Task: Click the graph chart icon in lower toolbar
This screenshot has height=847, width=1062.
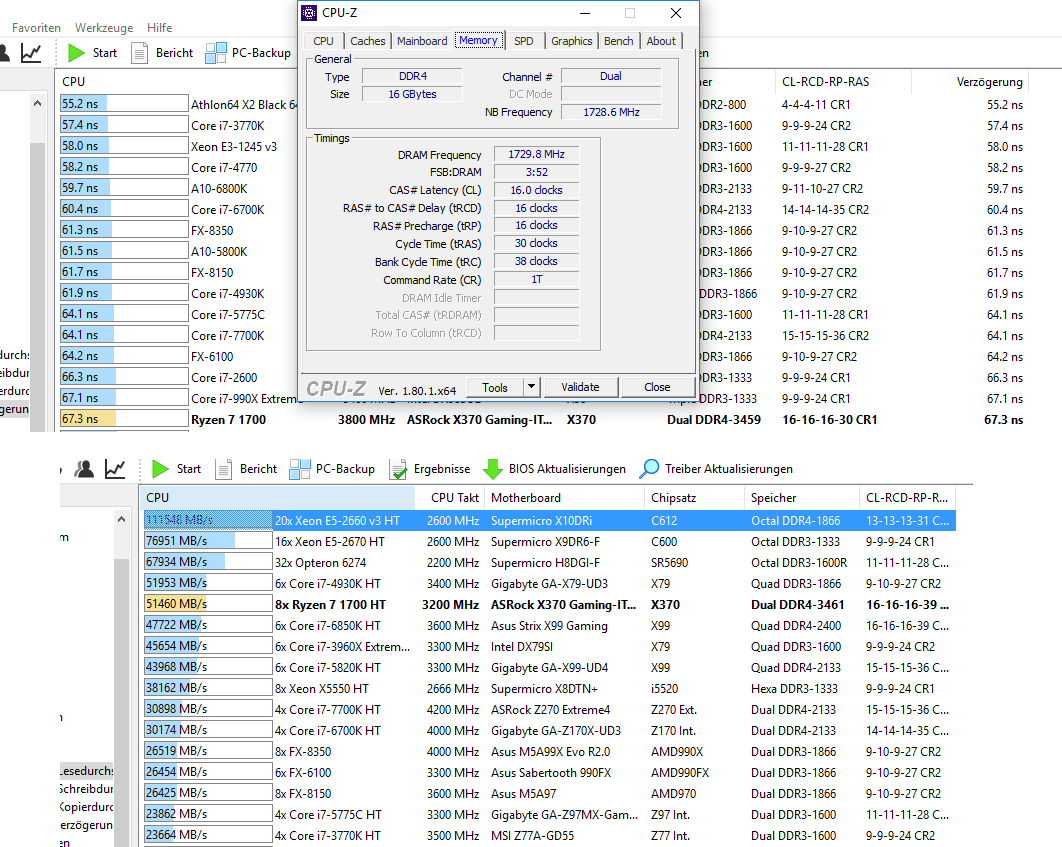Action: tap(114, 469)
